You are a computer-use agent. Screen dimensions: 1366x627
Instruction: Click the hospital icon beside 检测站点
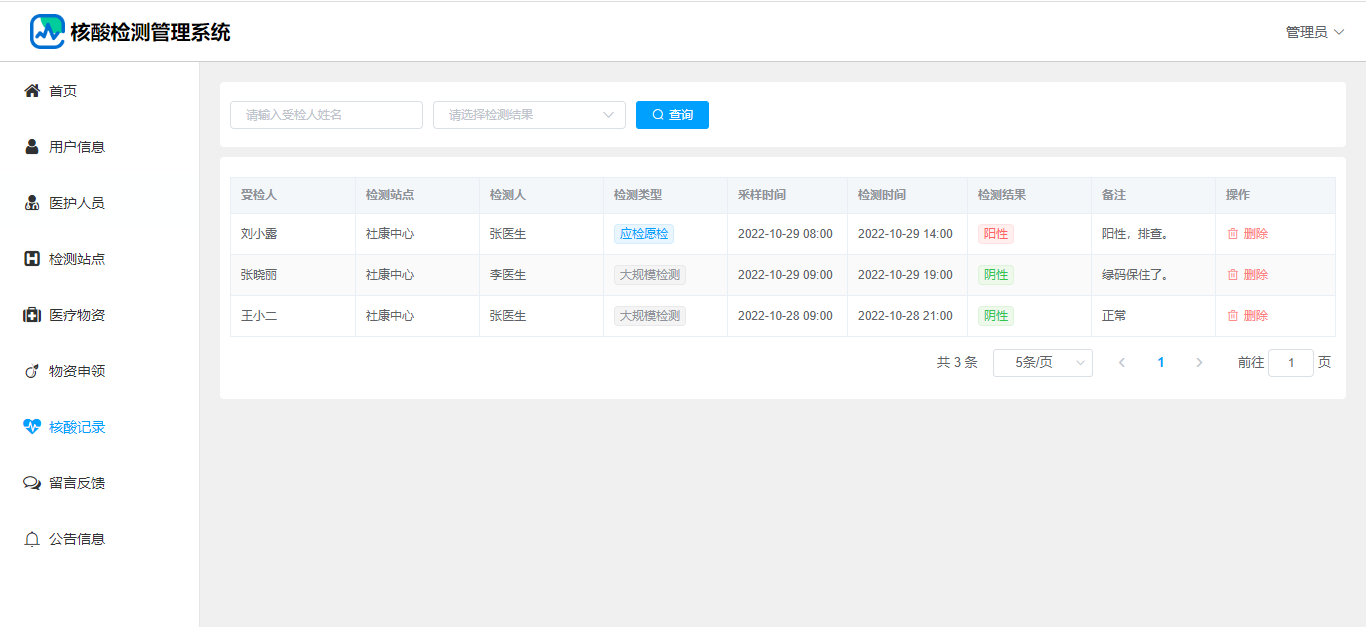(x=32, y=259)
